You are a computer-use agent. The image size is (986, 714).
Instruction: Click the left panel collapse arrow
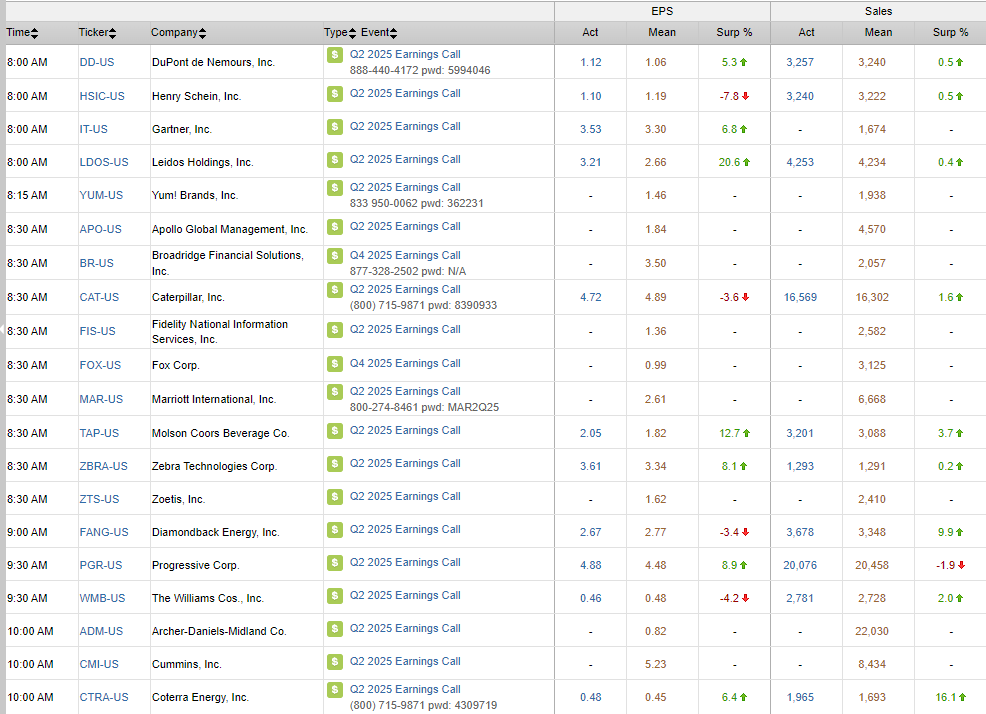pos(3,328)
